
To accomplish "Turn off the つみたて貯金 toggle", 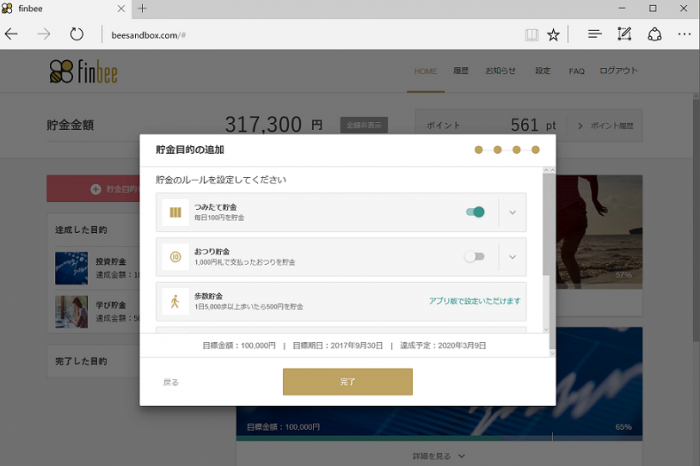I will (475, 212).
